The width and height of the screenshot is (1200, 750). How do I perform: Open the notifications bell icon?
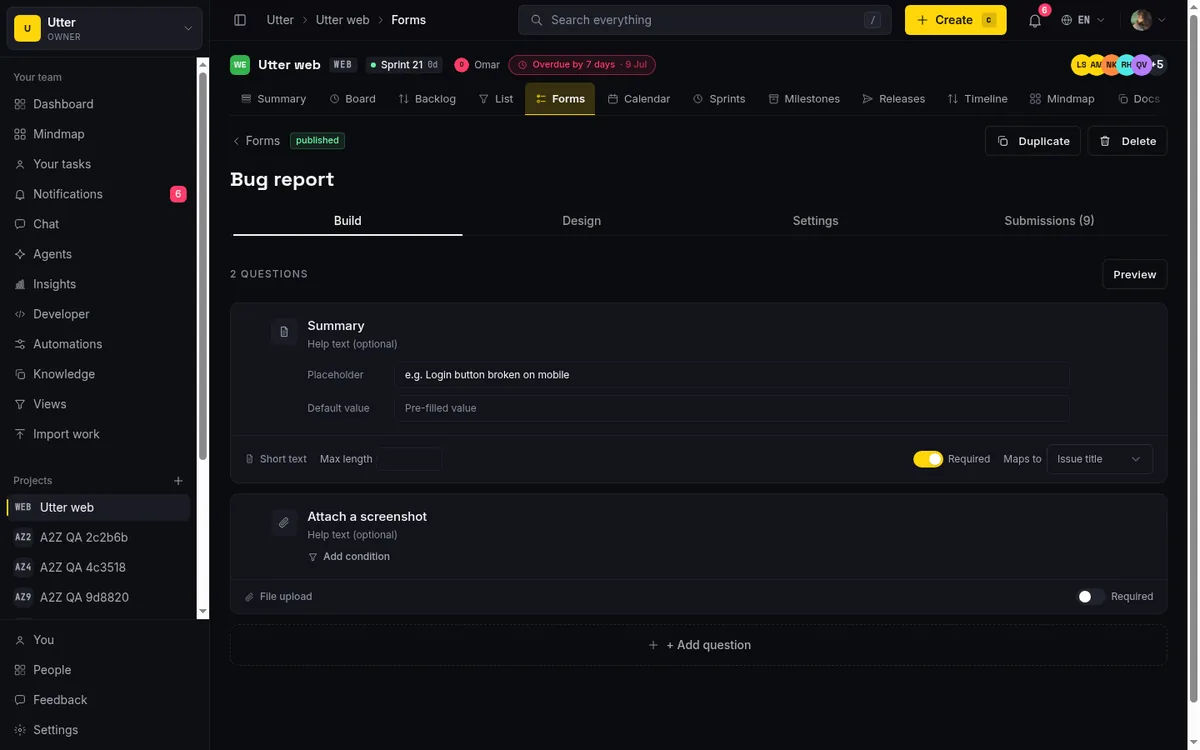pyautogui.click(x=1035, y=20)
